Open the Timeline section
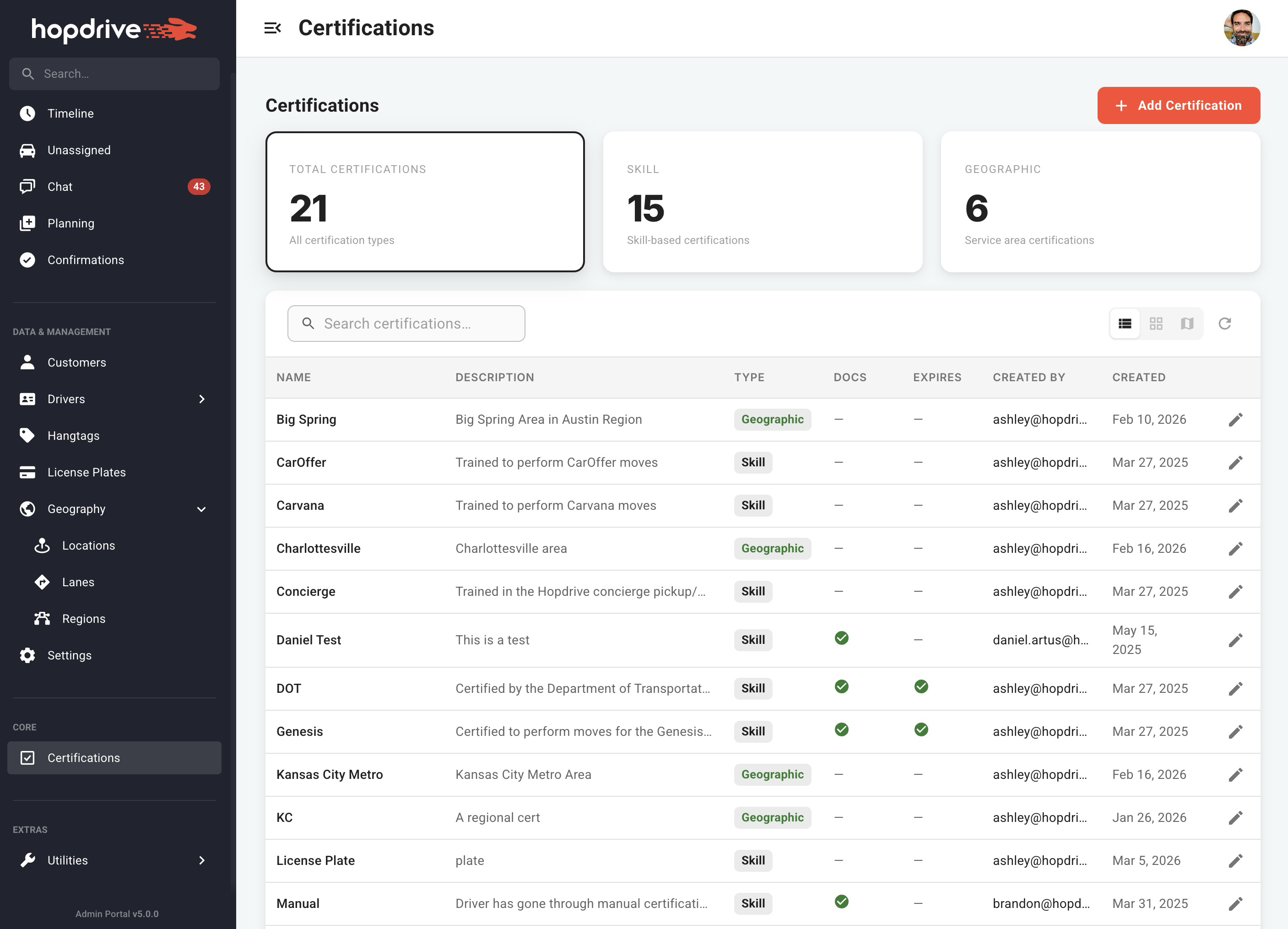The height and width of the screenshot is (929, 1288). [x=70, y=113]
